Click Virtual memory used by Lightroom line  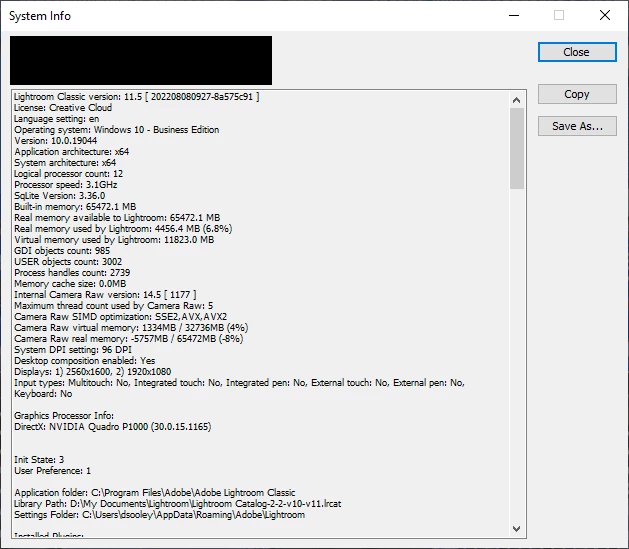pyautogui.click(x=114, y=239)
